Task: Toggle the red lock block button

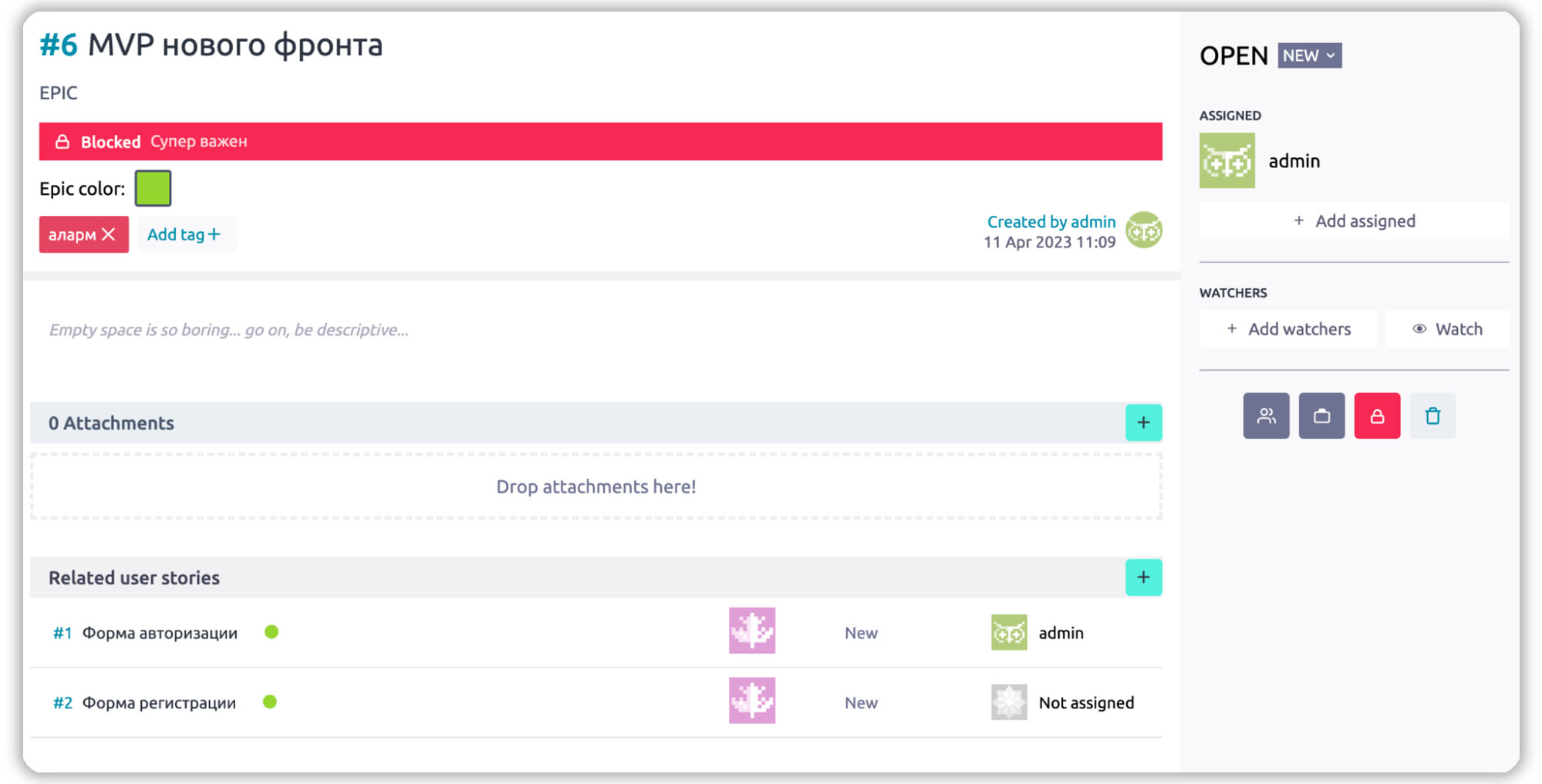Action: [x=1377, y=416]
